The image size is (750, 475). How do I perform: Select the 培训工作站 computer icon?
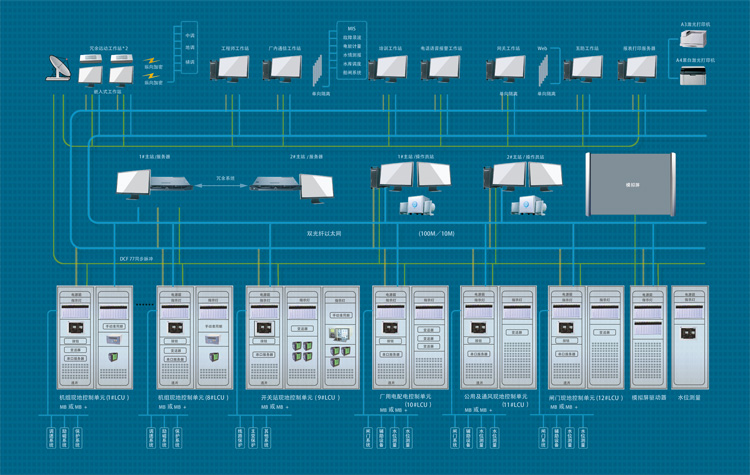coord(387,68)
